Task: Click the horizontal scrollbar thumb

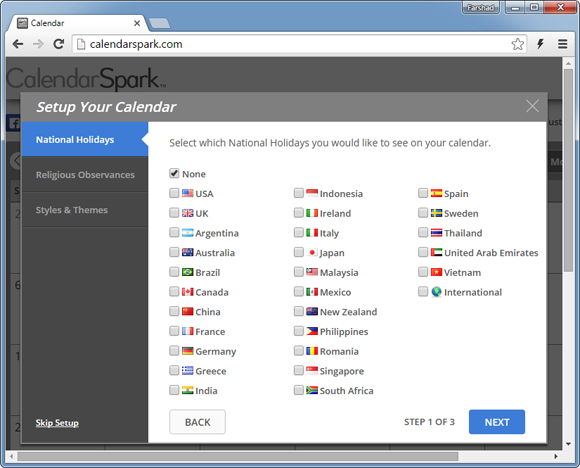Action: point(238,457)
